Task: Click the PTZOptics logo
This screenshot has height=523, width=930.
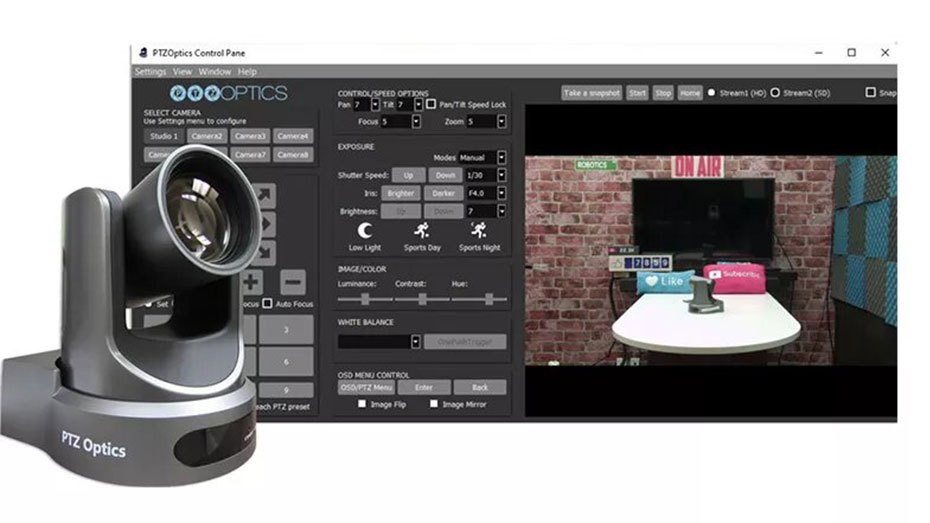Action: (x=228, y=93)
